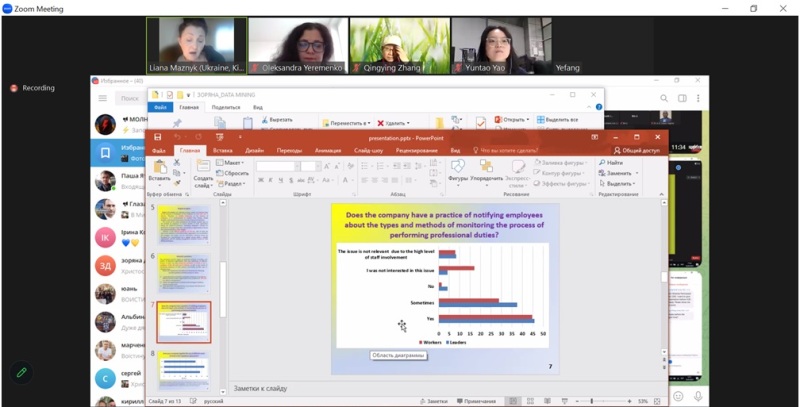Click Примечания button in status bar
The image size is (800, 407).
pos(477,401)
